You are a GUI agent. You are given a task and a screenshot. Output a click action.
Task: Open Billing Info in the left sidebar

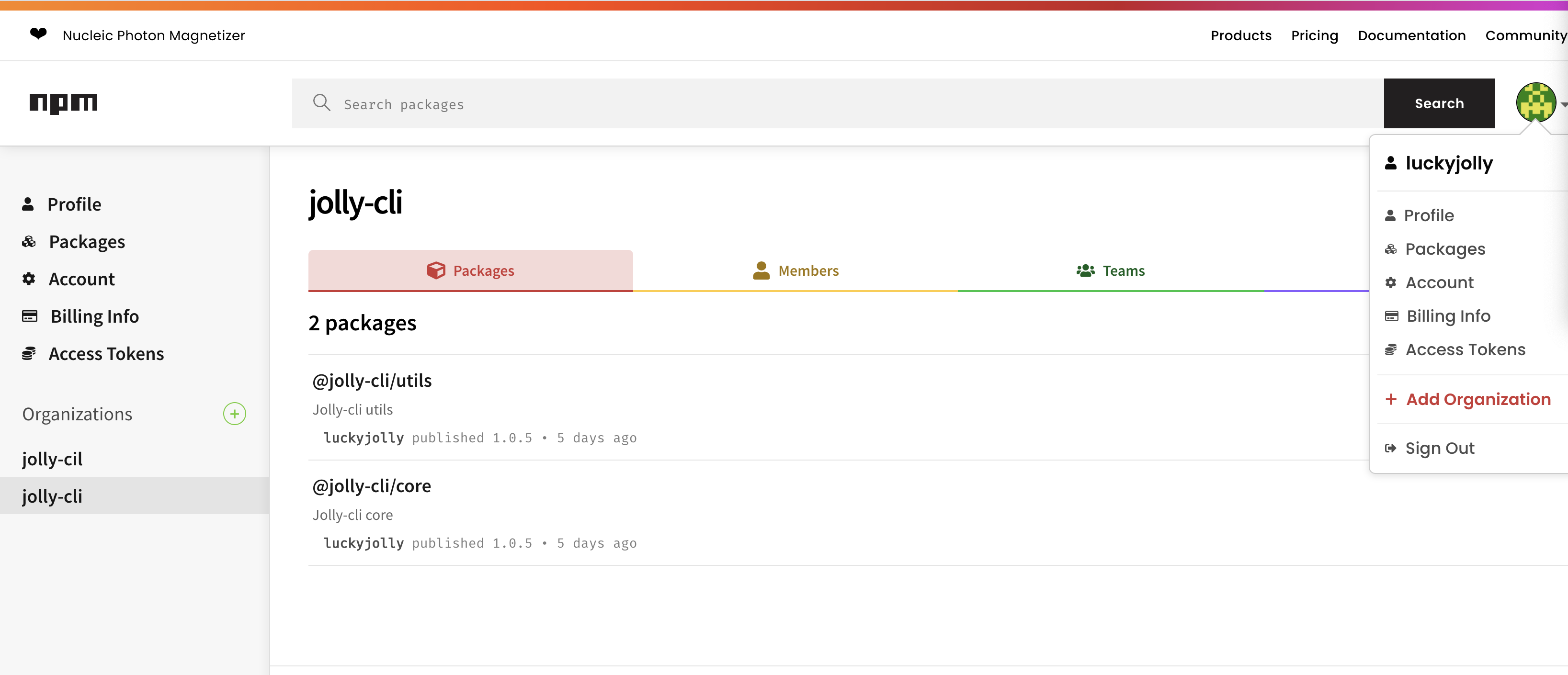94,316
